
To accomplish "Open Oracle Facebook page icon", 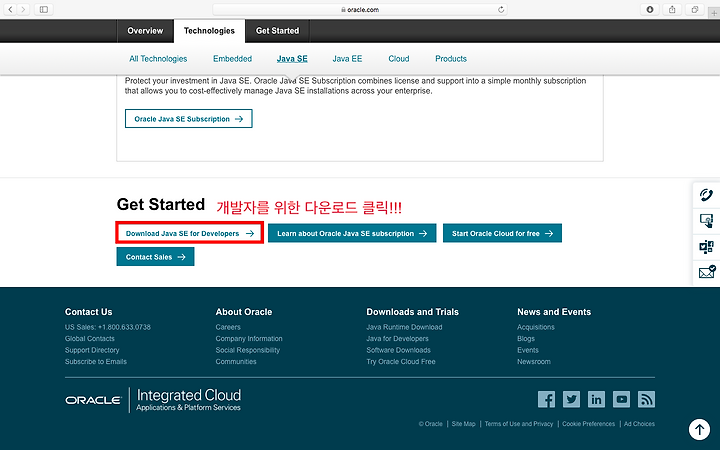I will click(546, 399).
